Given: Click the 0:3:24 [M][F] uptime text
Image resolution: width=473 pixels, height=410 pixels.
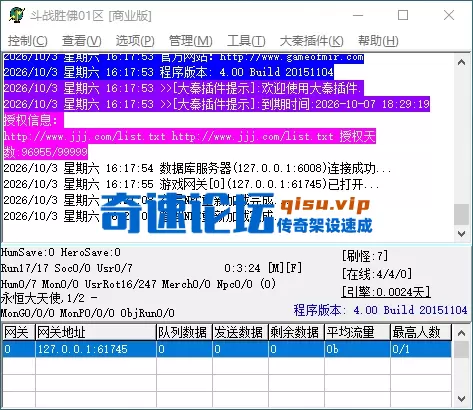Looking at the screenshot, I should tap(263, 268).
